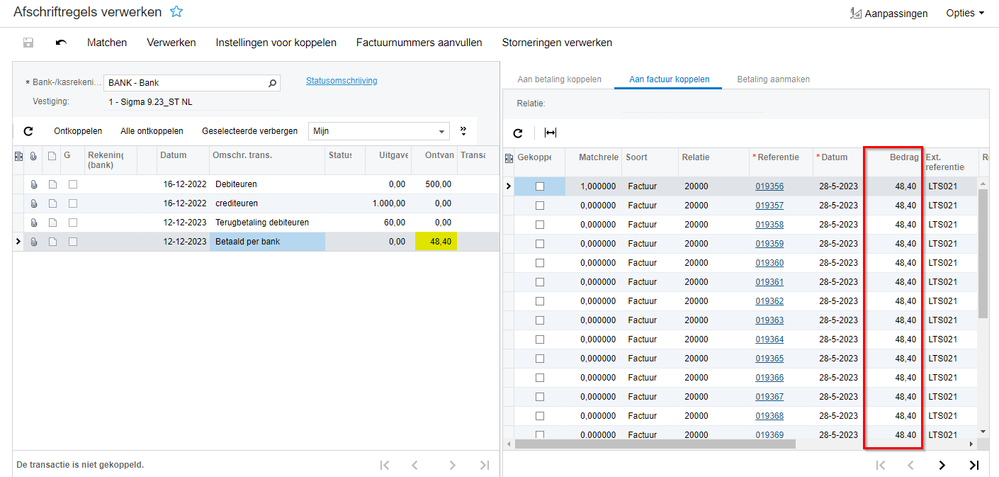
Task: Click the save disk icon in the toolbar
Action: click(x=28, y=43)
